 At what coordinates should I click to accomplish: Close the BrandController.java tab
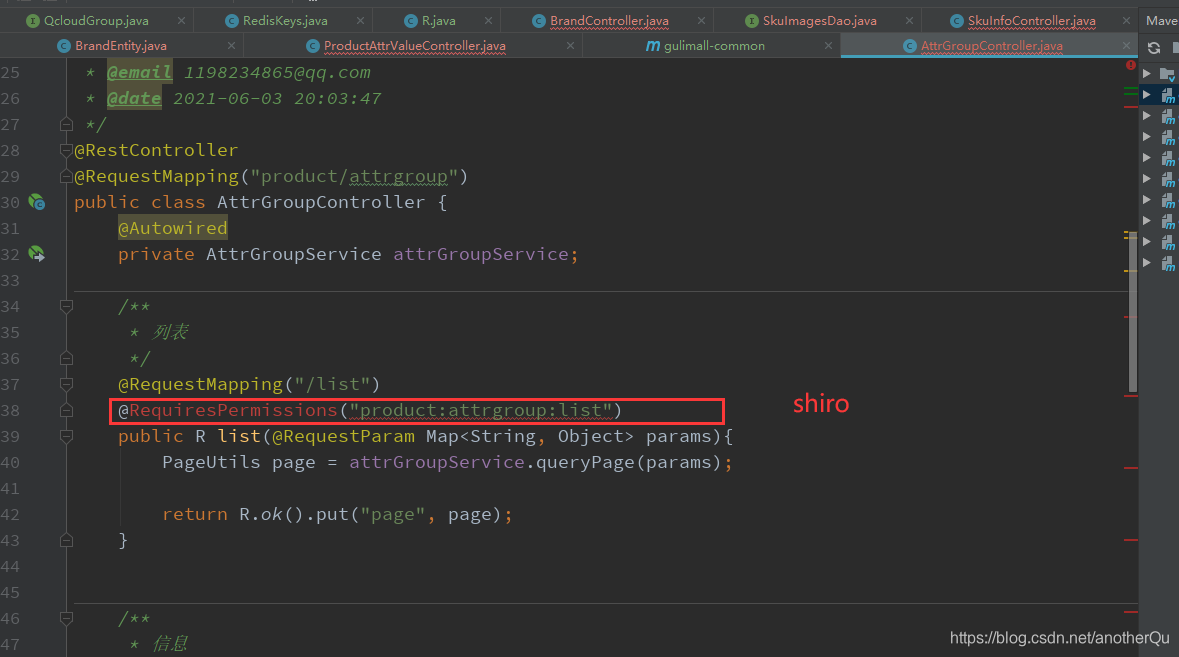(701, 21)
